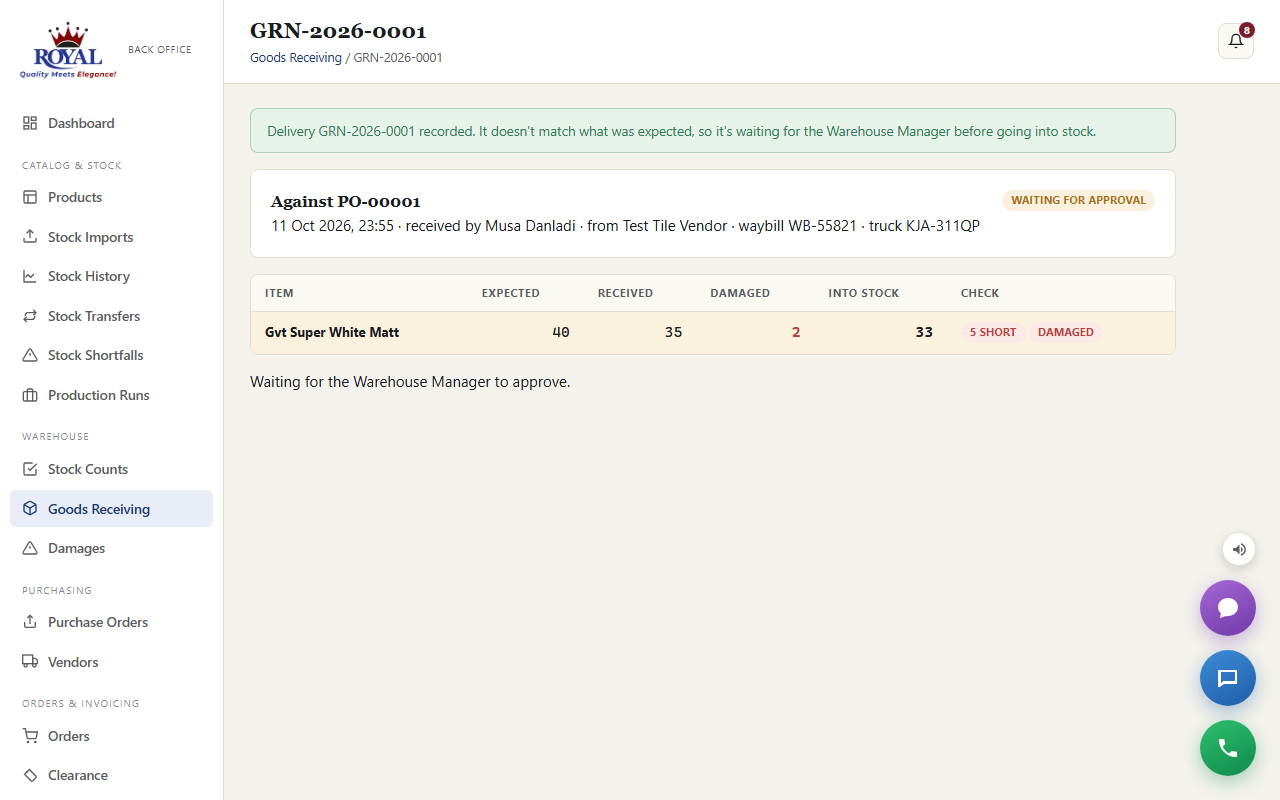Click the Gvt Super White Matt item
The height and width of the screenshot is (800, 1280).
click(x=332, y=332)
